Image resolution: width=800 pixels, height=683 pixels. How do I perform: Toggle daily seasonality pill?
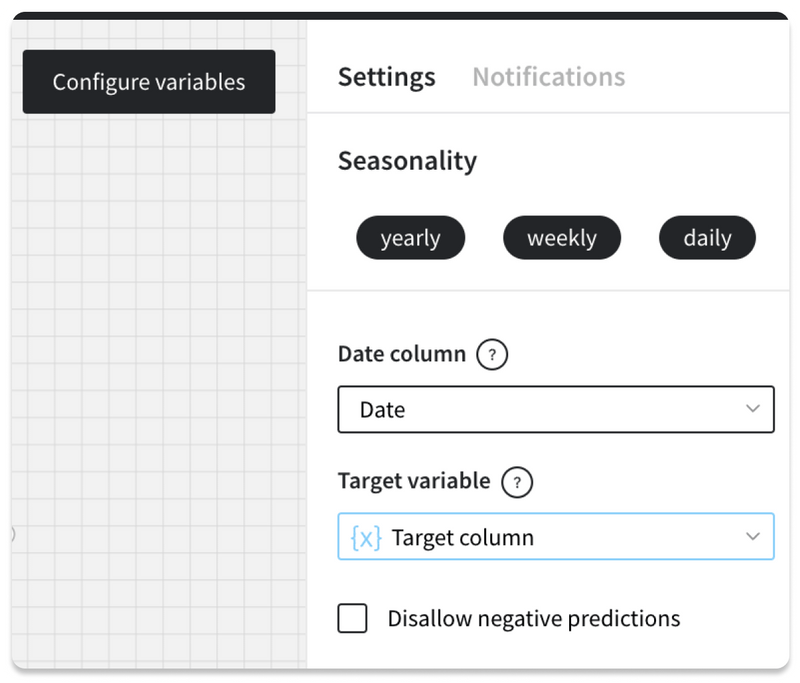coord(707,238)
